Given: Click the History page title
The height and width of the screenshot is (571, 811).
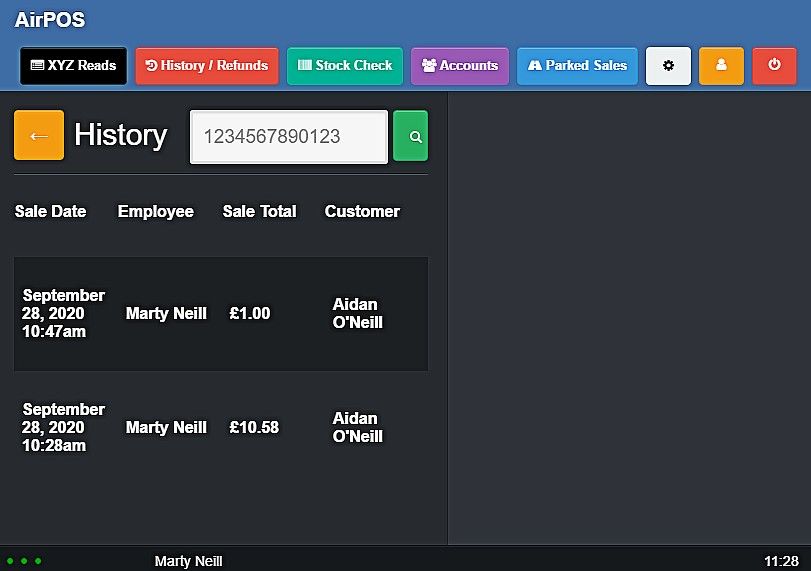Looking at the screenshot, I should pos(121,135).
